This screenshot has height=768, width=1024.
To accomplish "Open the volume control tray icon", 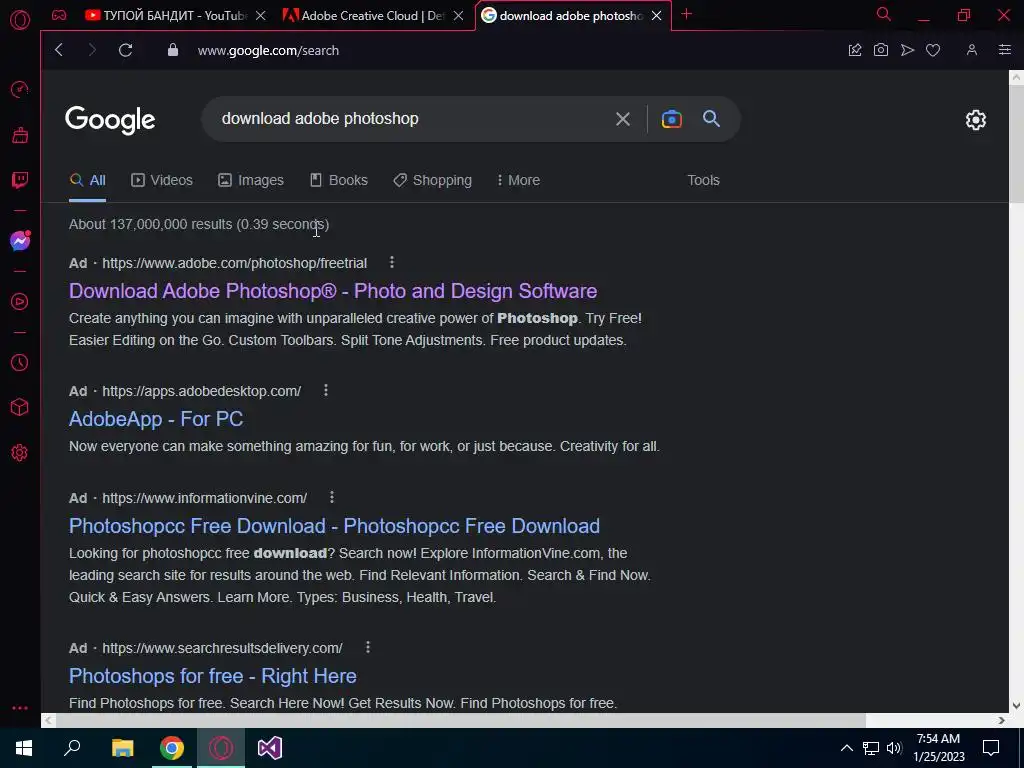I will pyautogui.click(x=895, y=748).
